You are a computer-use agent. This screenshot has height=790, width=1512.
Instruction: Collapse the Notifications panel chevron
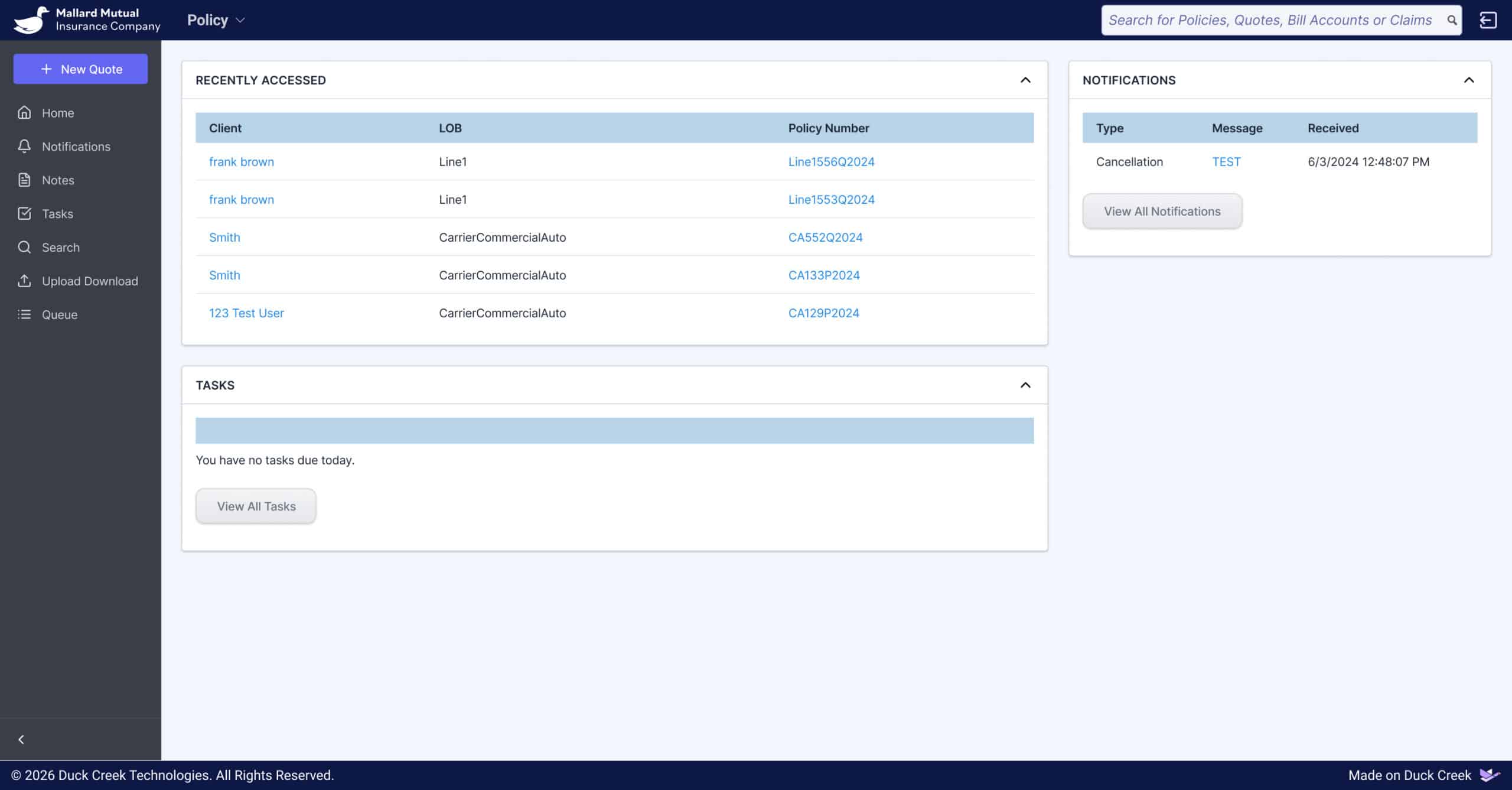(x=1469, y=80)
